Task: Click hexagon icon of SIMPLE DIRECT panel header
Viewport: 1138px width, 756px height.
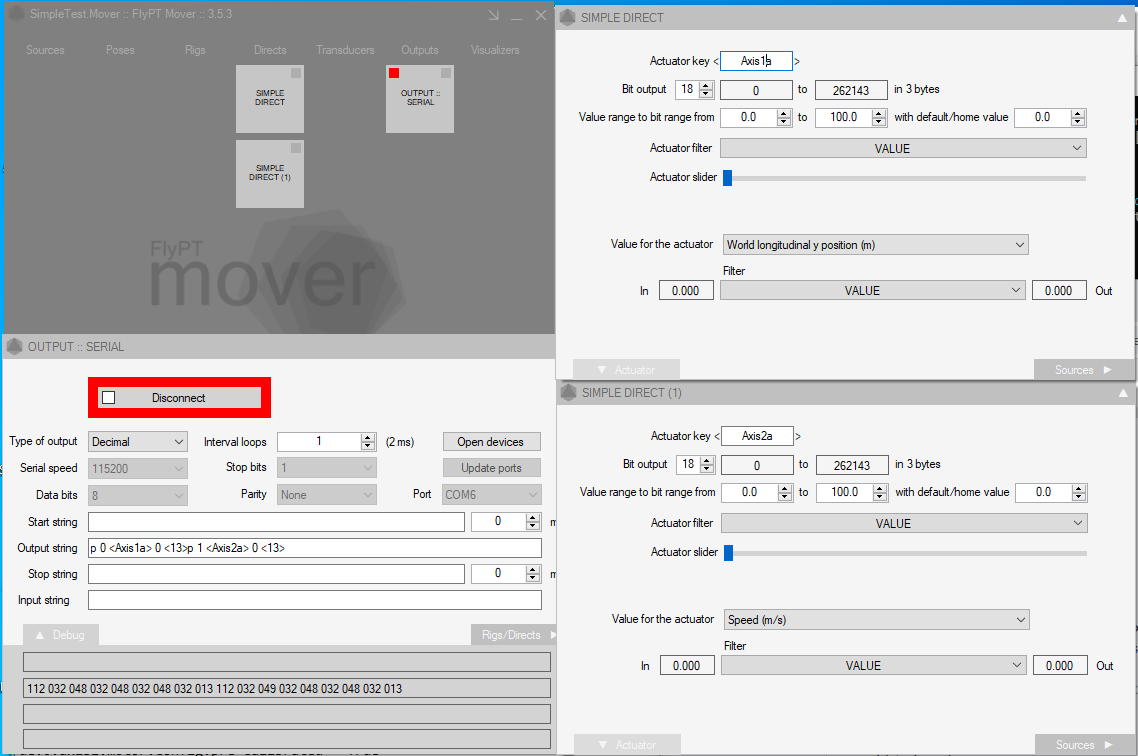Action: pyautogui.click(x=568, y=17)
